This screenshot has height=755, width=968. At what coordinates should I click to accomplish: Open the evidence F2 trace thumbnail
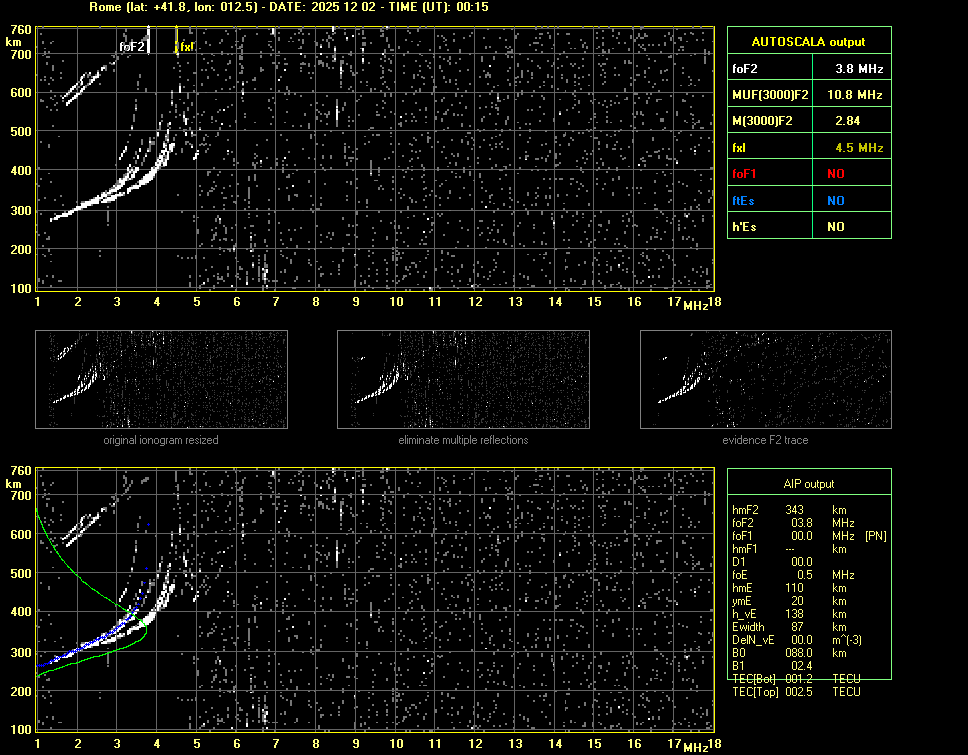click(765, 380)
